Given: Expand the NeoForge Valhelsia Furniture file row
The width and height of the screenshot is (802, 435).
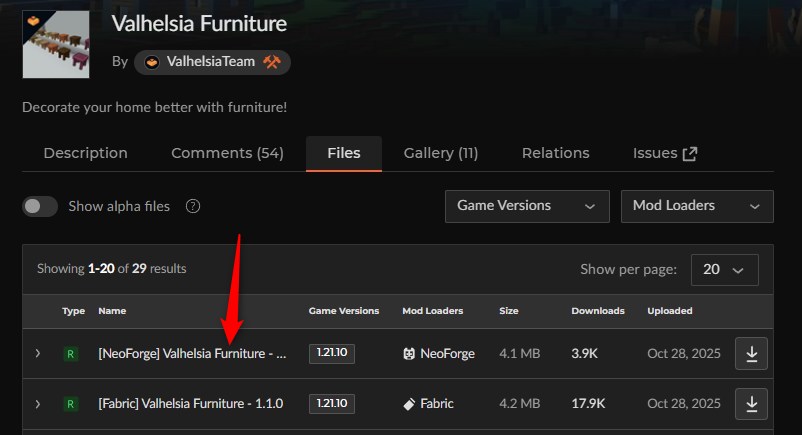Looking at the screenshot, I should tap(38, 354).
